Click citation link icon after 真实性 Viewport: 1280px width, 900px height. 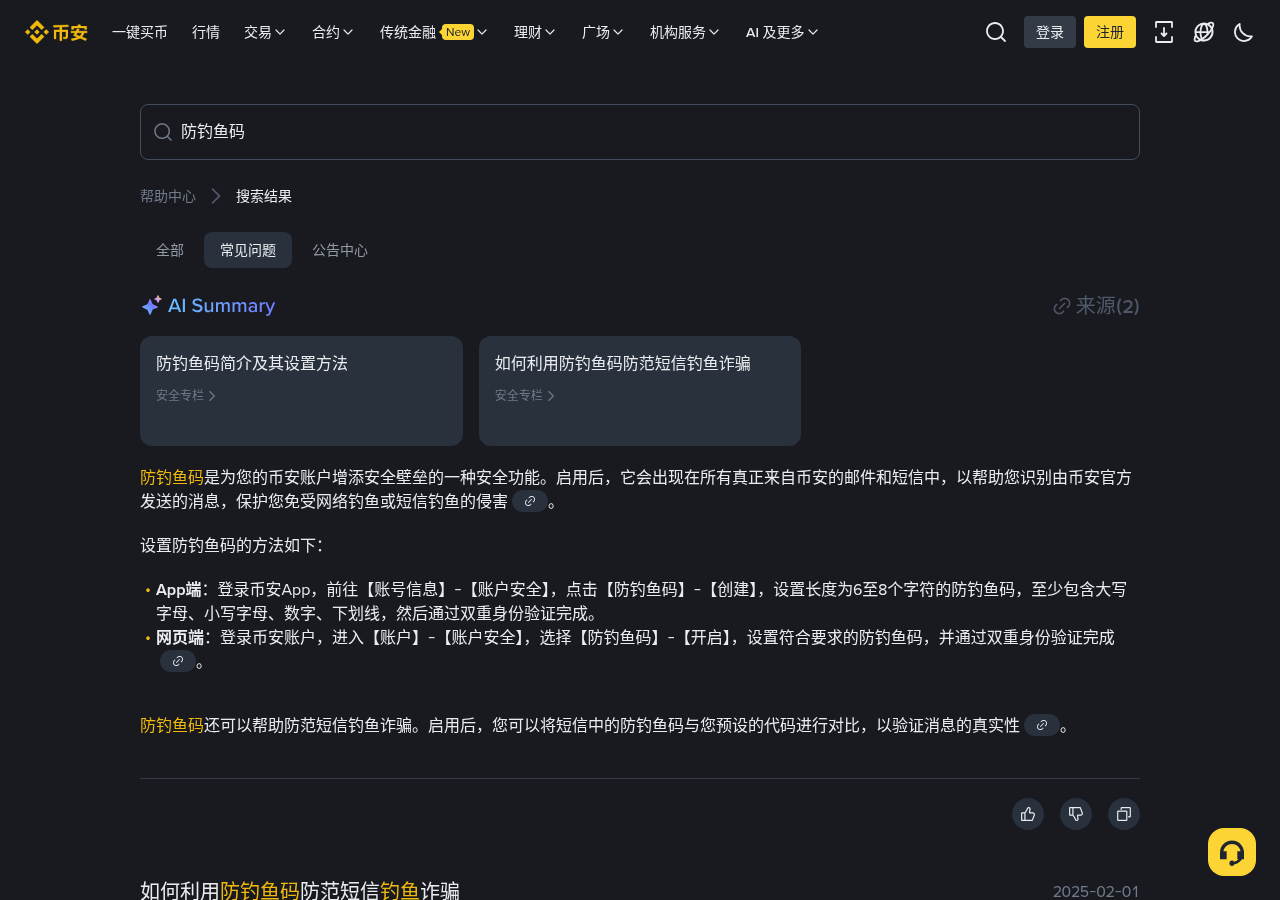(x=1042, y=725)
